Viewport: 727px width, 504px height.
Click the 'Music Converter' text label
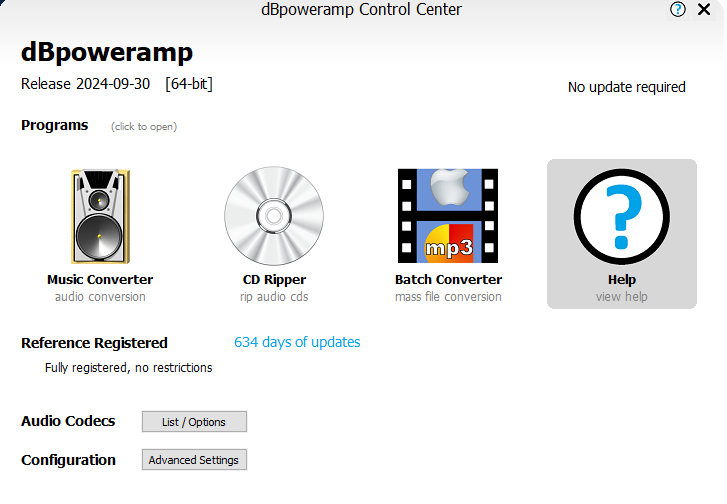[x=100, y=280]
